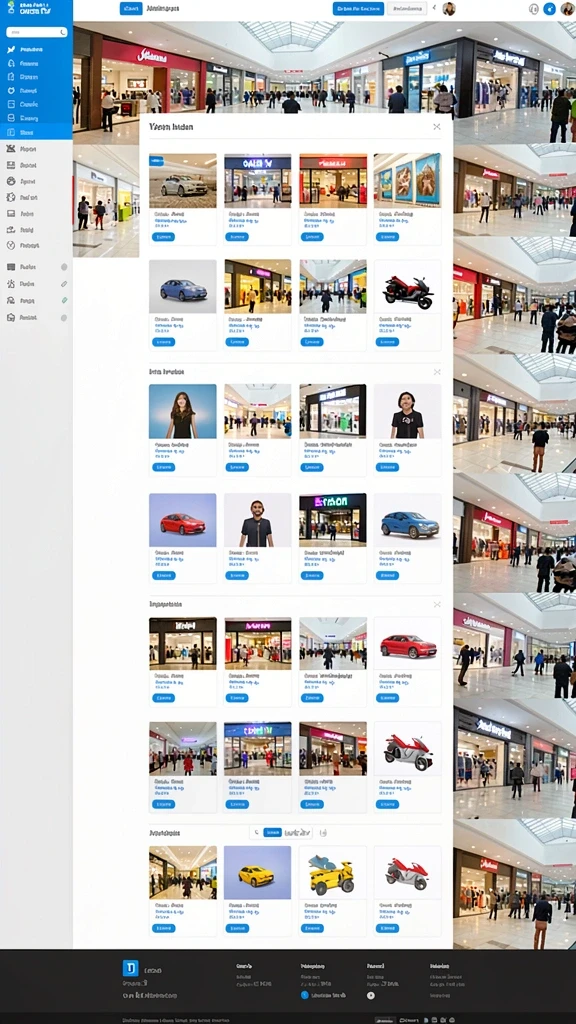The image size is (576, 1024).
Task: Open the silver car in showroom thumbnail
Action: coord(183,181)
